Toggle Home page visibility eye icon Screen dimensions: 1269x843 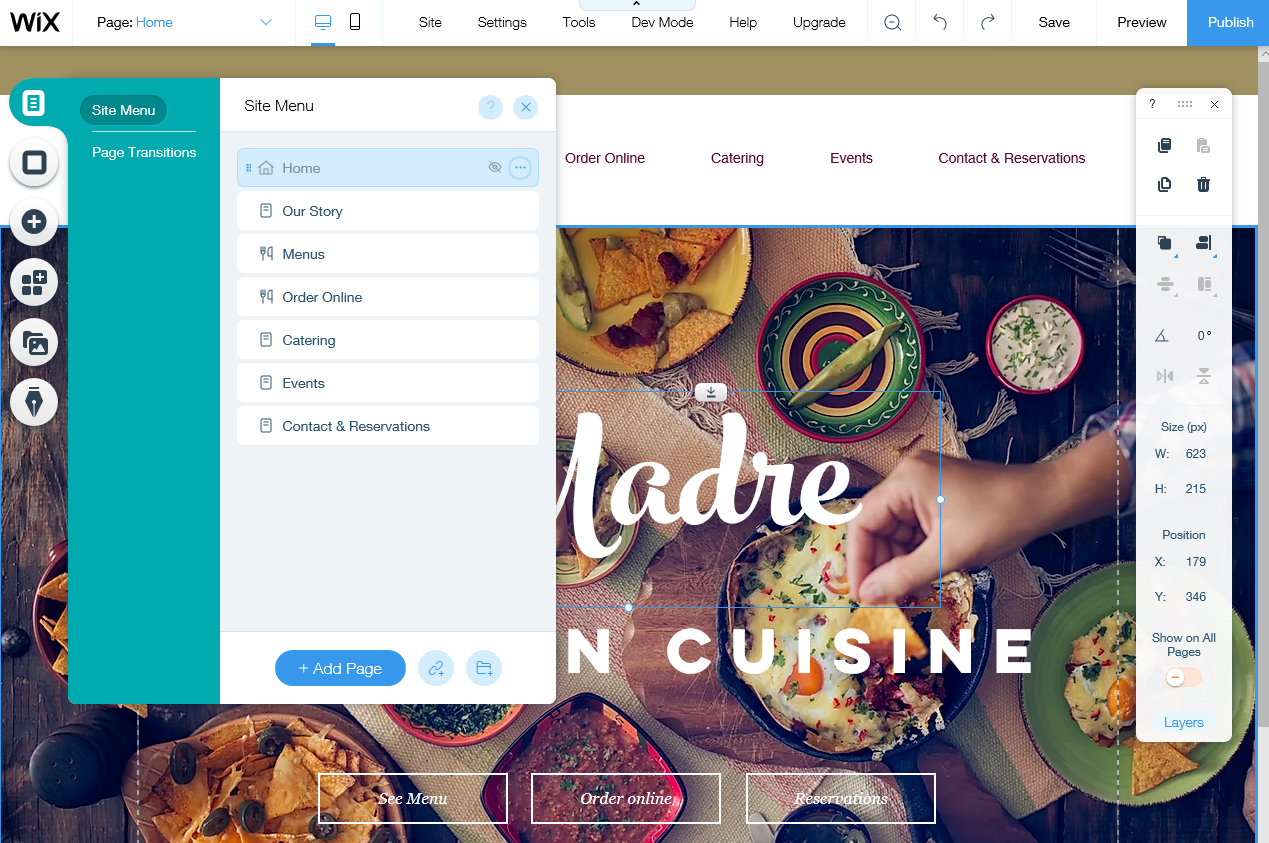[494, 168]
